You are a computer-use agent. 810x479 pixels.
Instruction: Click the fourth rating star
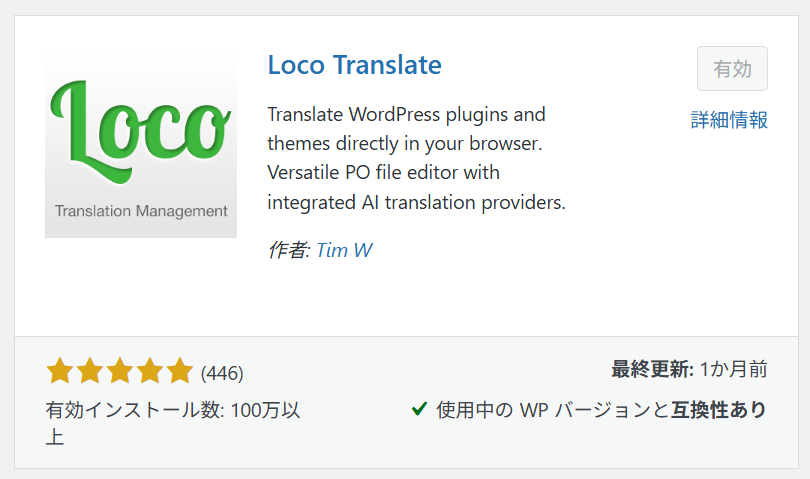point(150,372)
